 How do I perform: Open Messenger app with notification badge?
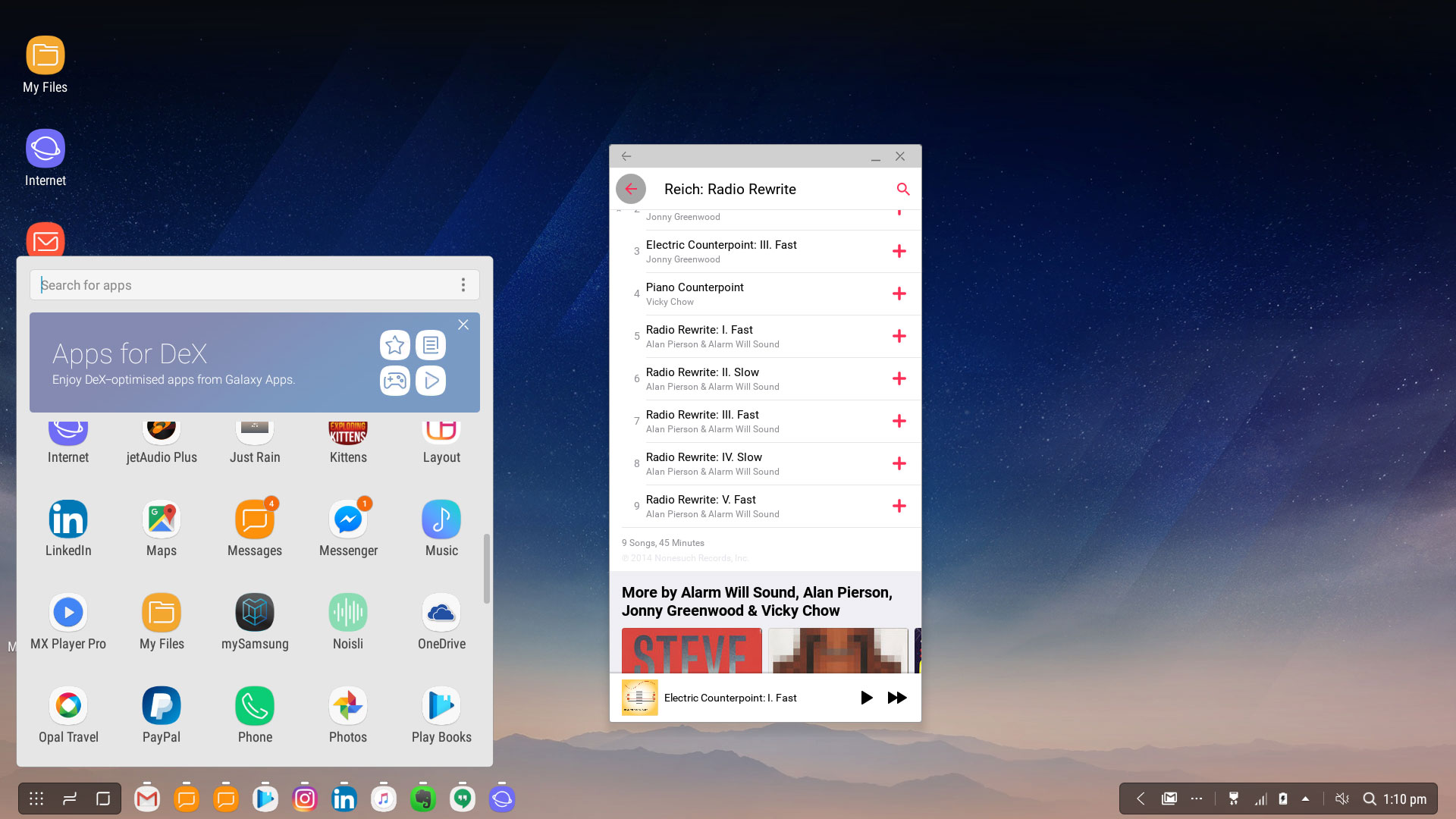[348, 520]
